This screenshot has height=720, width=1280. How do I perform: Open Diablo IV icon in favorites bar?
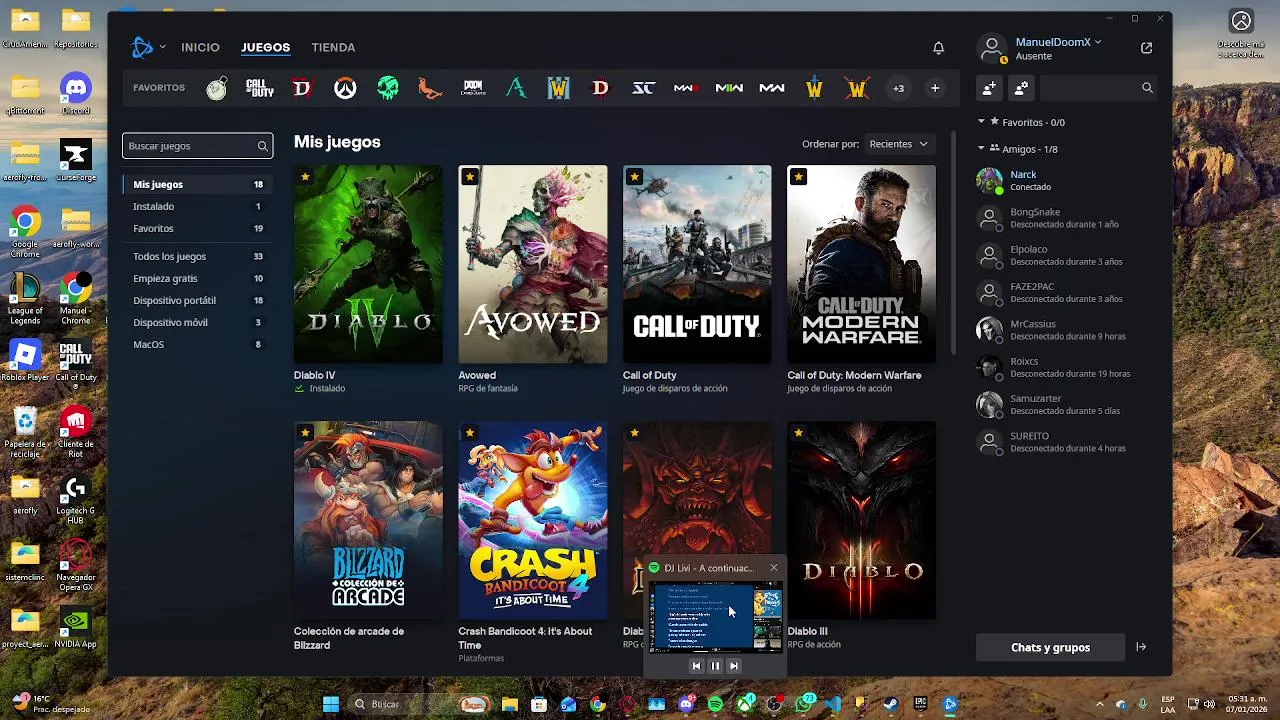point(302,88)
